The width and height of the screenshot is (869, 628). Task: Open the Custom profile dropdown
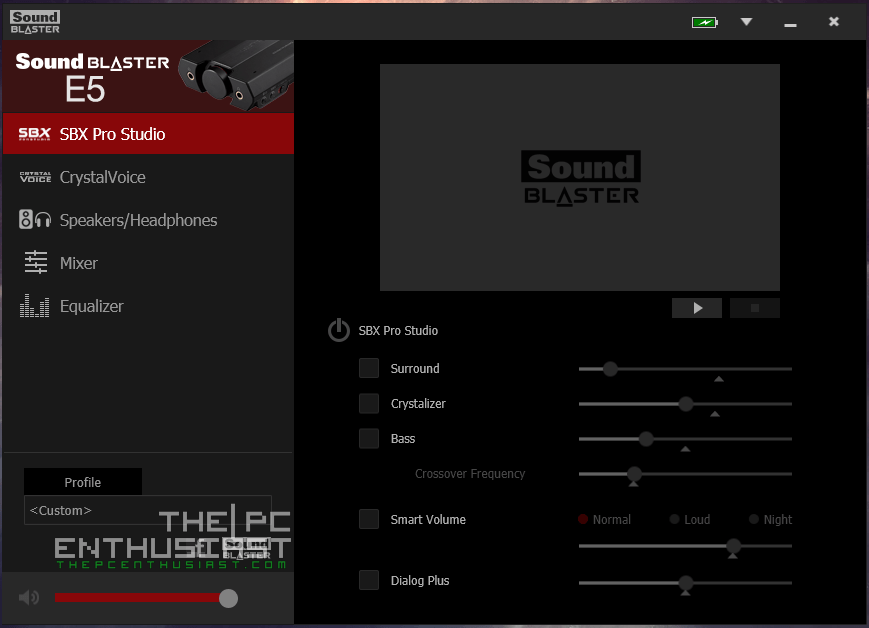147,510
